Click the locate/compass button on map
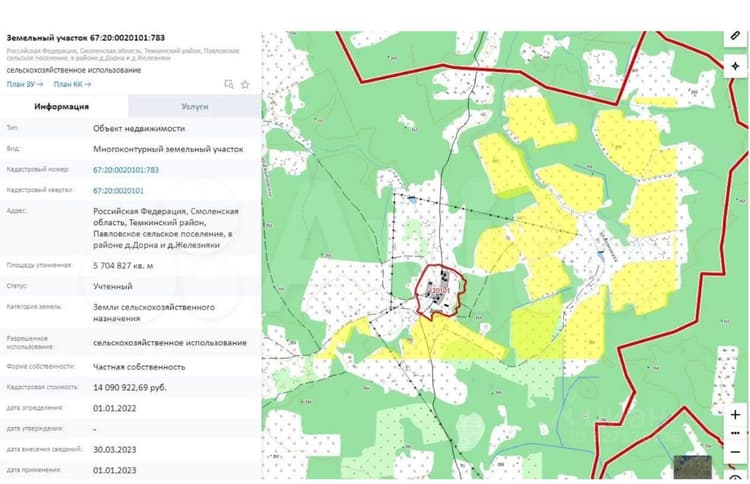Viewport: 750px width, 484px height. [x=735, y=66]
